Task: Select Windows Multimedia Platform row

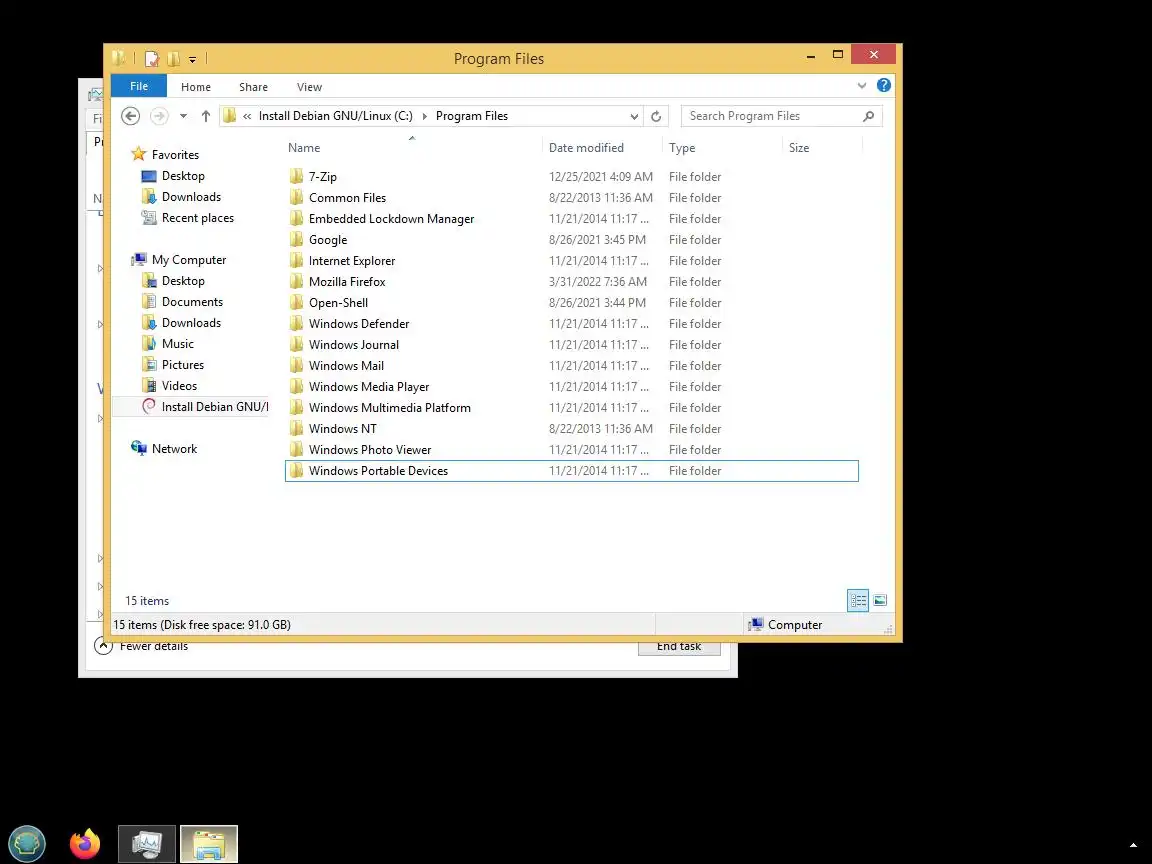Action: [x=572, y=408]
